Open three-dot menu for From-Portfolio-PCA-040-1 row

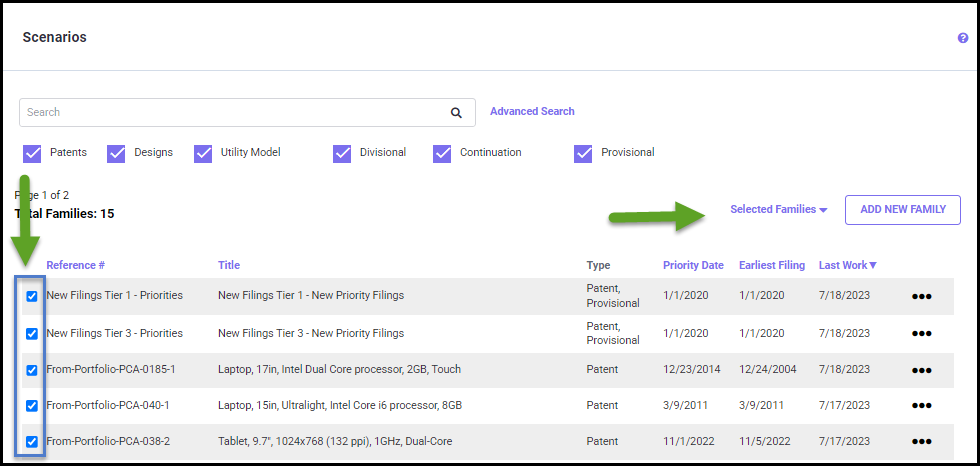click(x=921, y=406)
